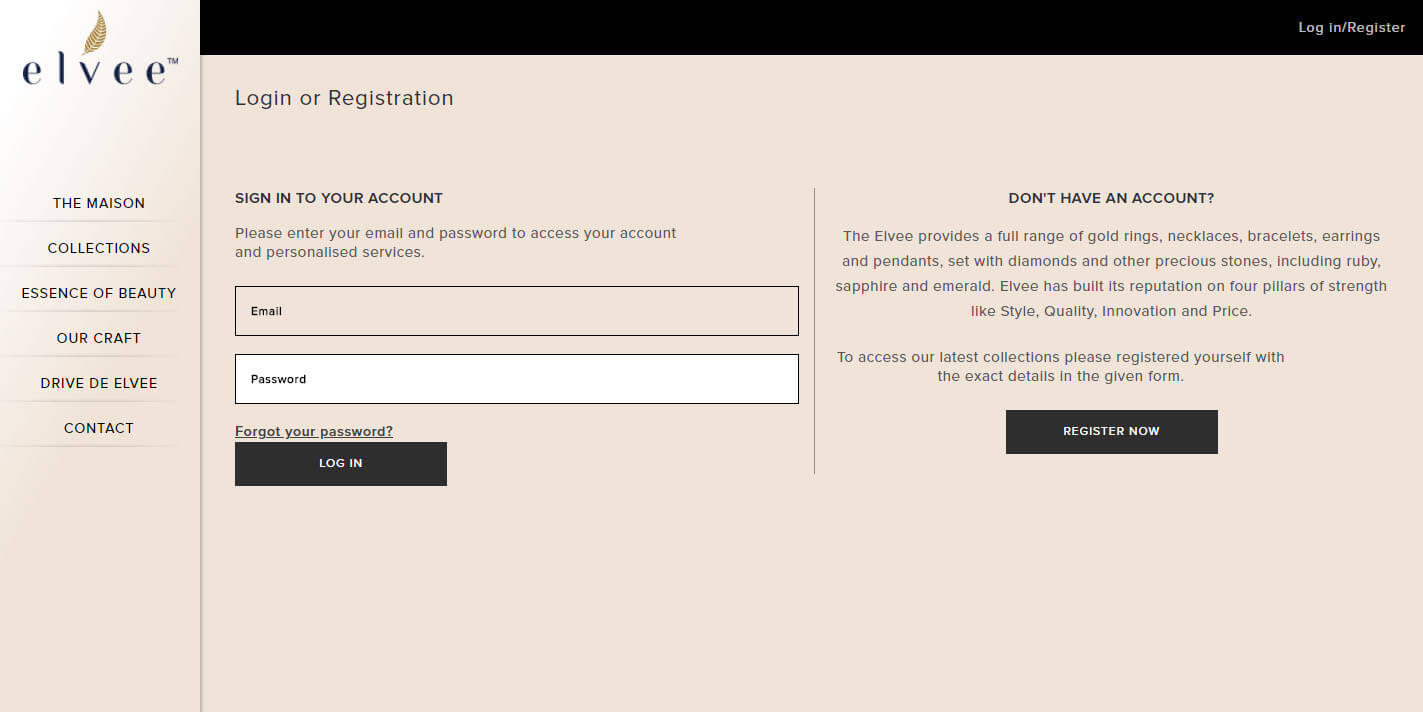This screenshot has height=712, width=1423.
Task: Click the paragraph describing Elvee's jewellery range
Action: pyautogui.click(x=1111, y=274)
